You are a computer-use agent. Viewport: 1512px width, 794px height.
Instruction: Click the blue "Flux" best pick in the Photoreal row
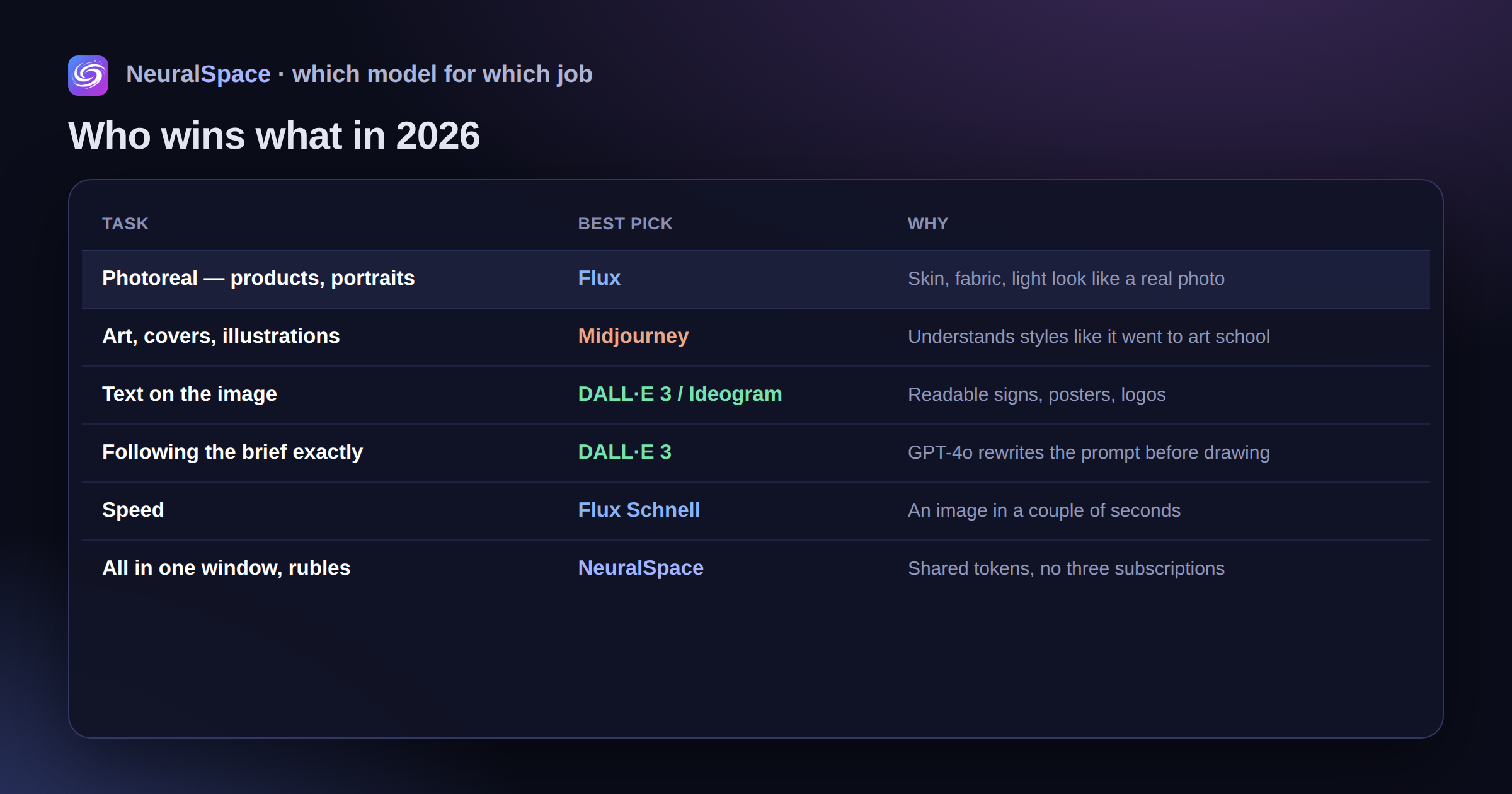click(599, 278)
